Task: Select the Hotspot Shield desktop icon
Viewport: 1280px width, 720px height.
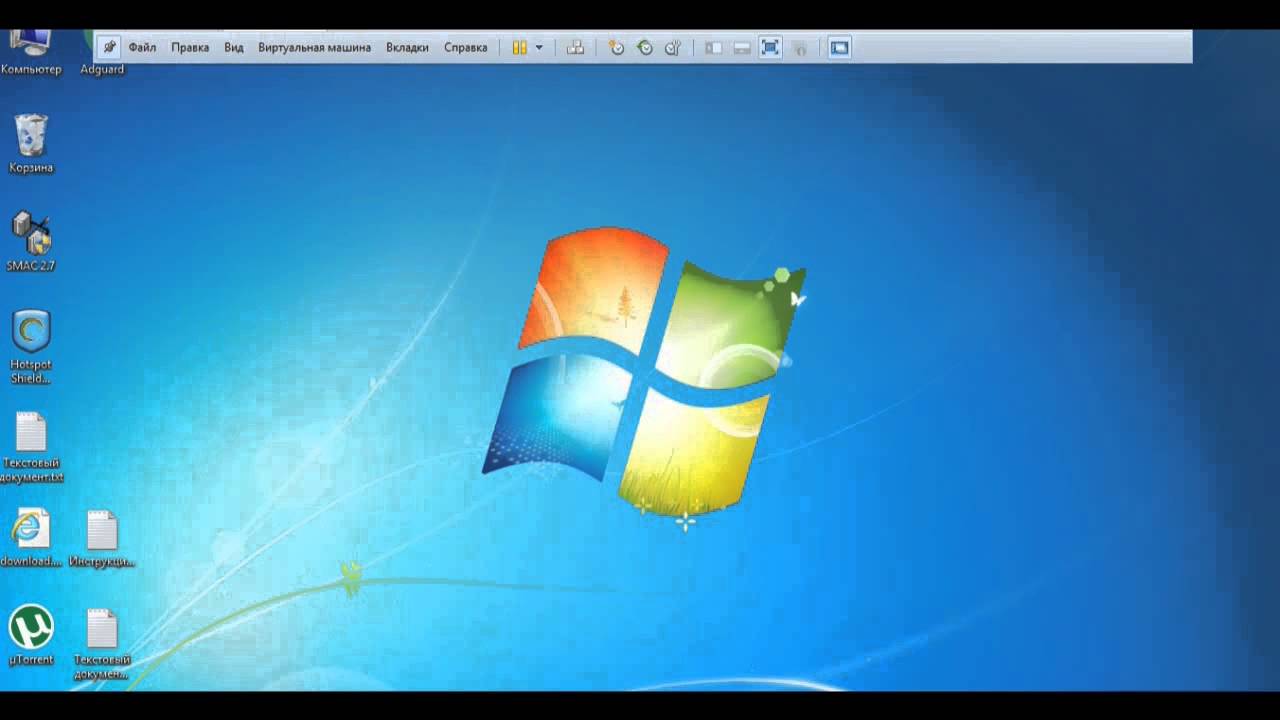Action: point(31,346)
